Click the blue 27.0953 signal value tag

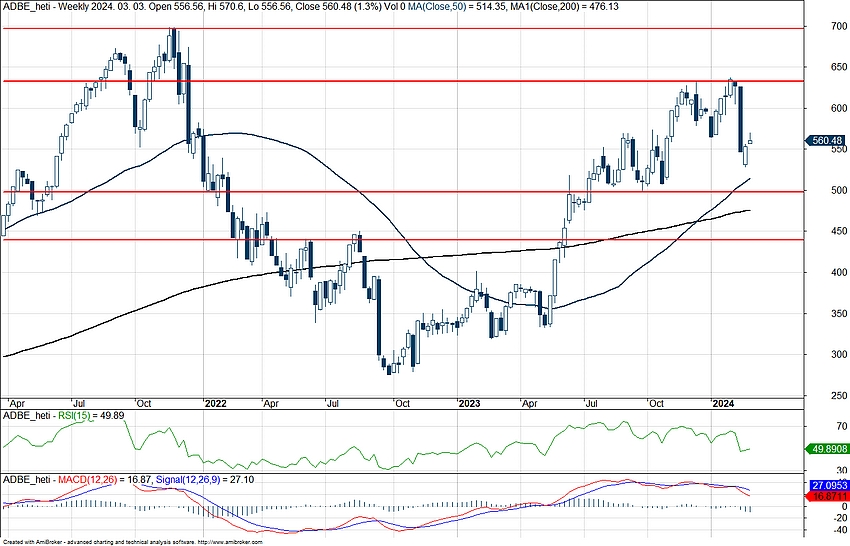[828, 486]
